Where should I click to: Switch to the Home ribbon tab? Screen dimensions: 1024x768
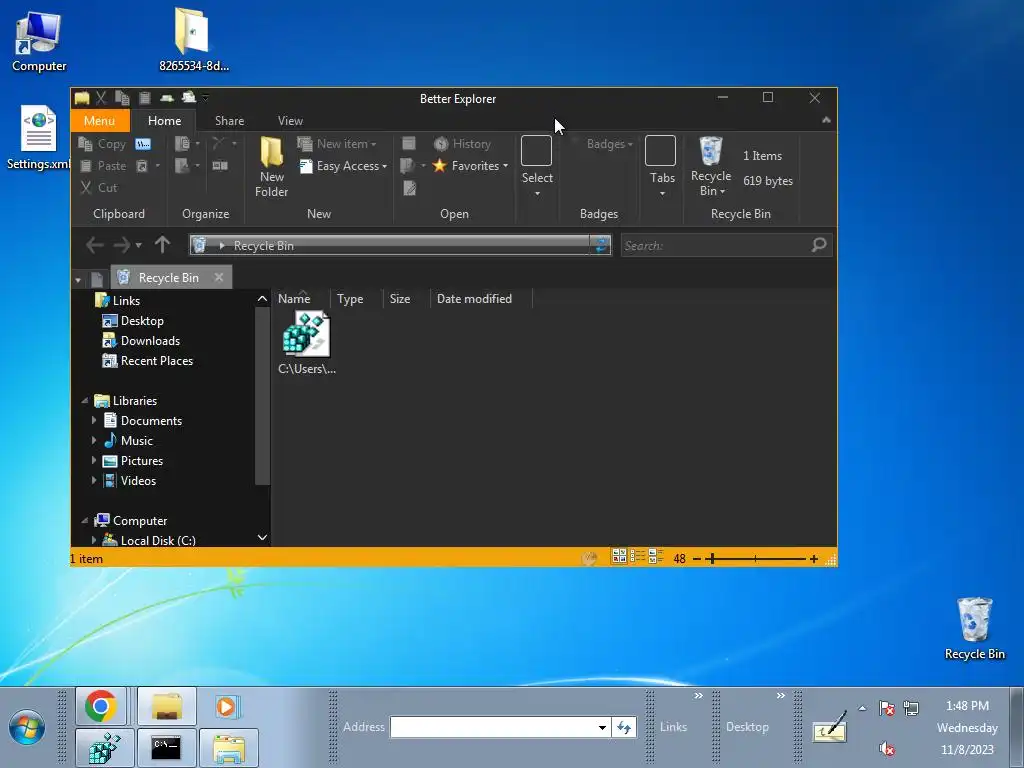pyautogui.click(x=165, y=121)
